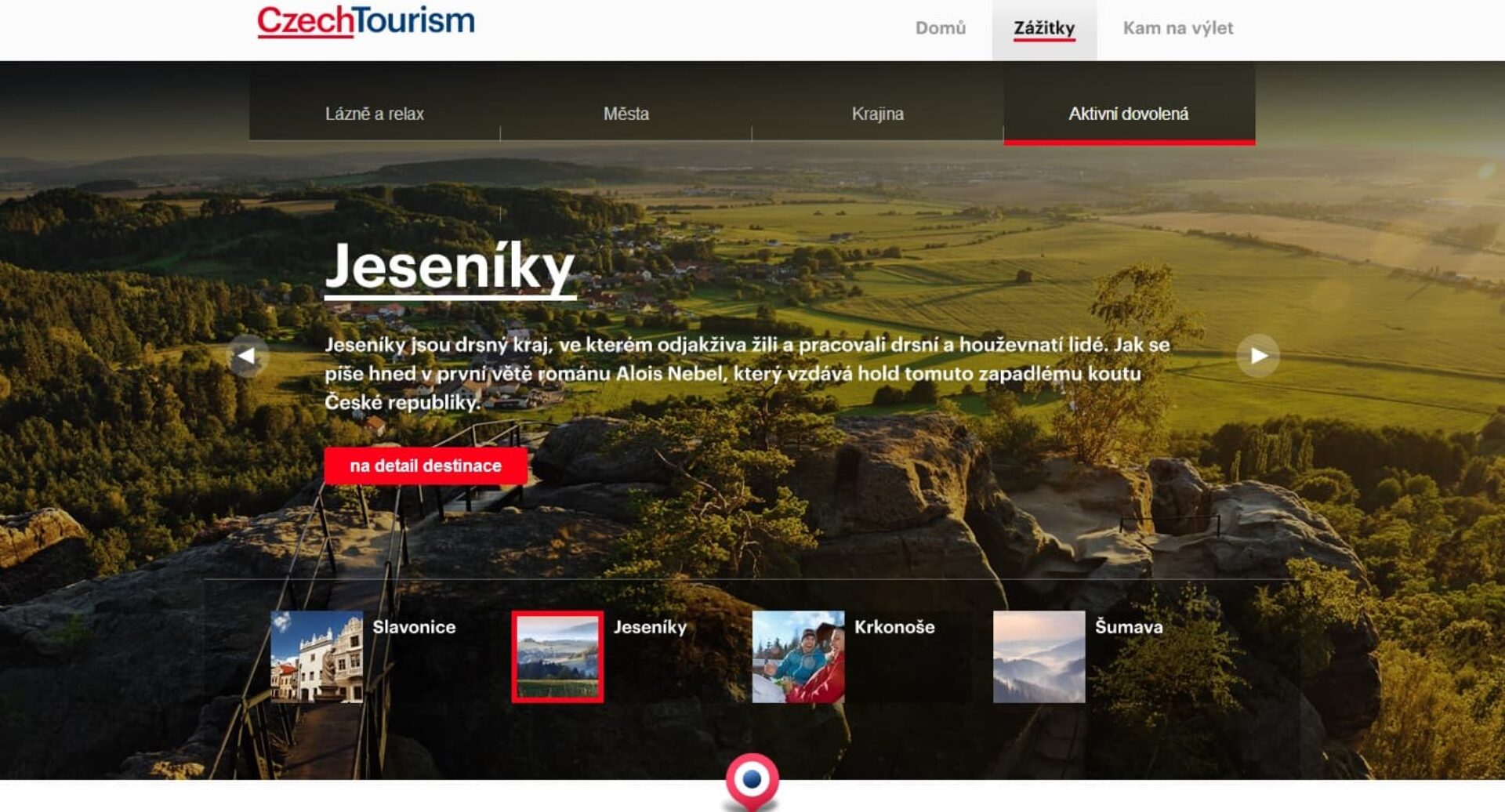Open the Jeseníky heading link
1505x812 pixels.
click(x=450, y=268)
